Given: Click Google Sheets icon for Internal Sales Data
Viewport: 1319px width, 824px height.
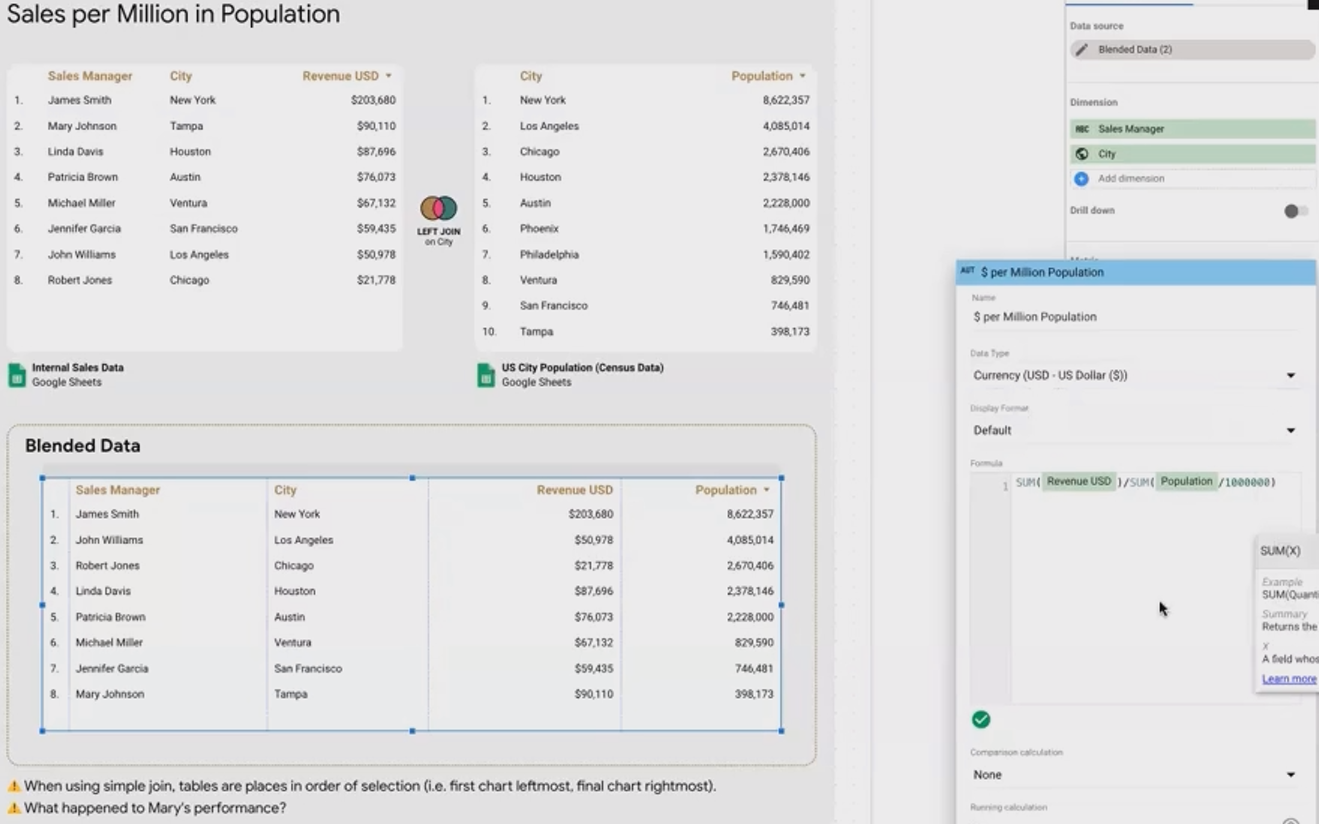Looking at the screenshot, I should [x=17, y=375].
